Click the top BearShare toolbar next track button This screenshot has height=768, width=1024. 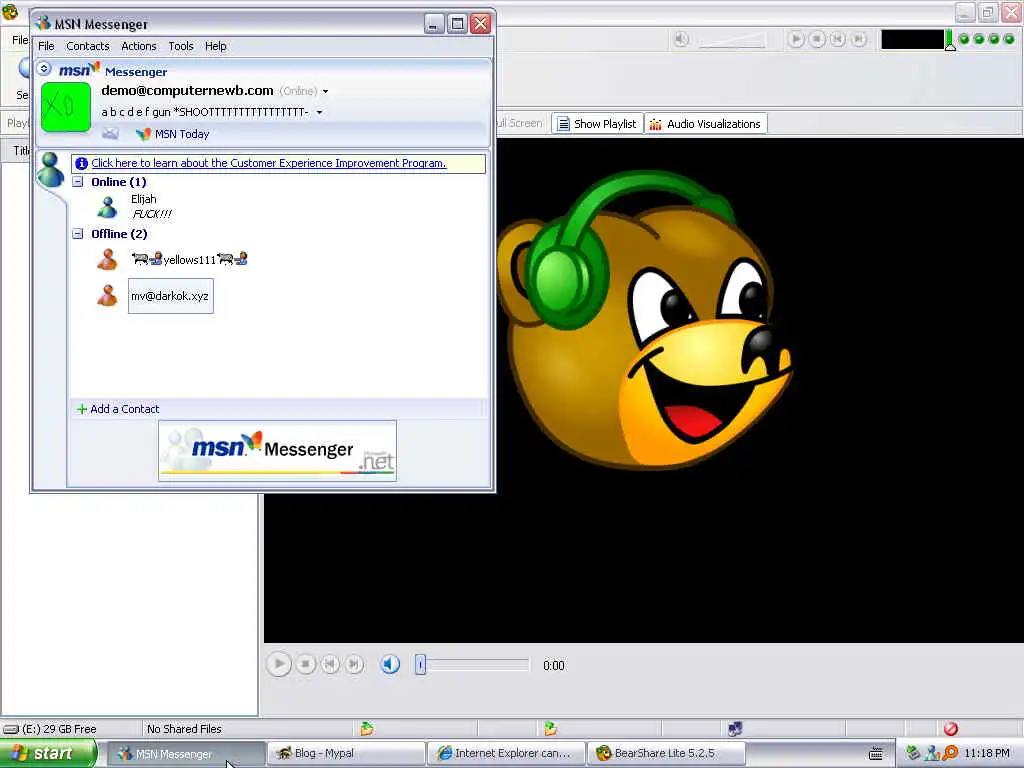[859, 39]
